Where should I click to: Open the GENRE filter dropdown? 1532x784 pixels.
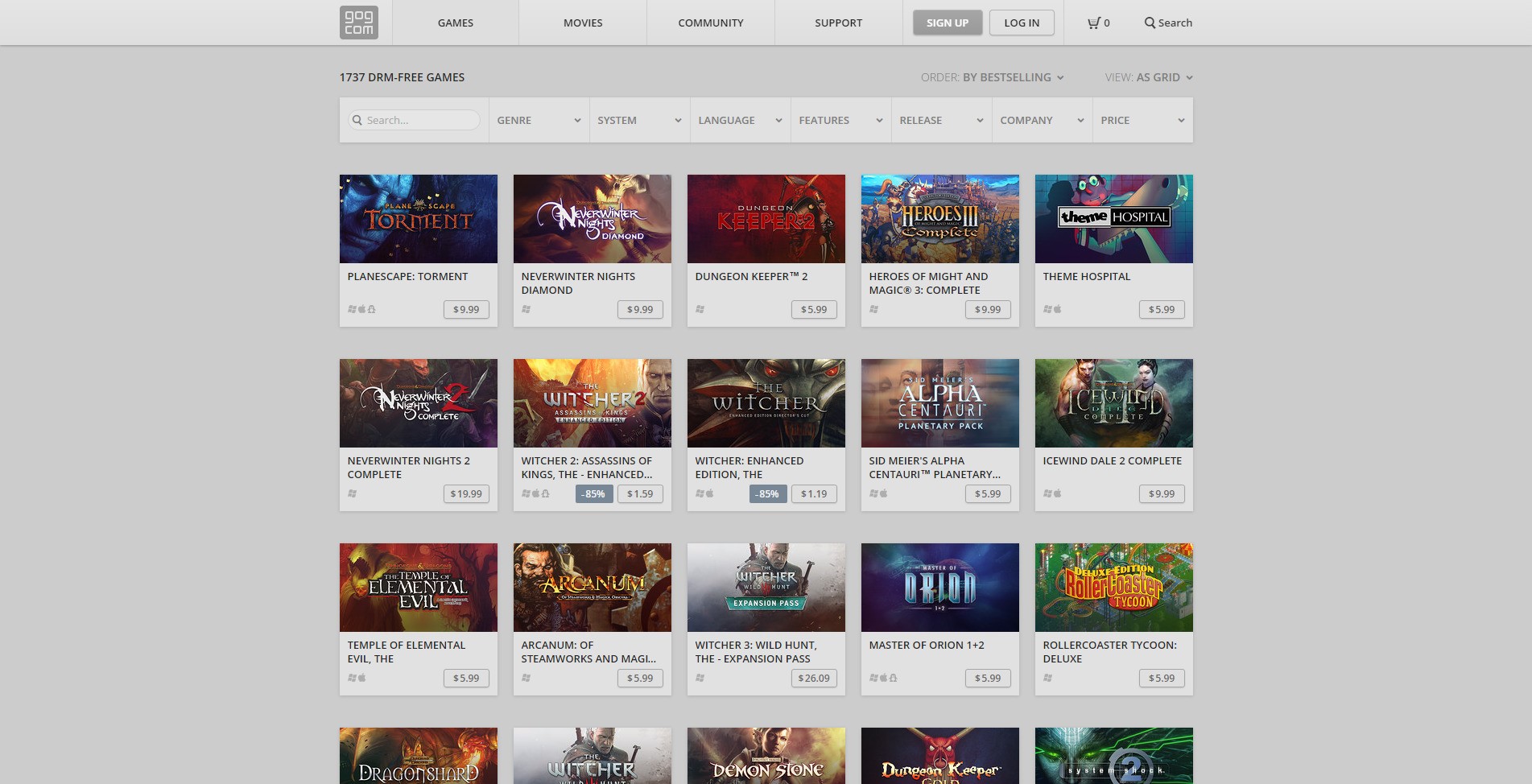coord(538,120)
